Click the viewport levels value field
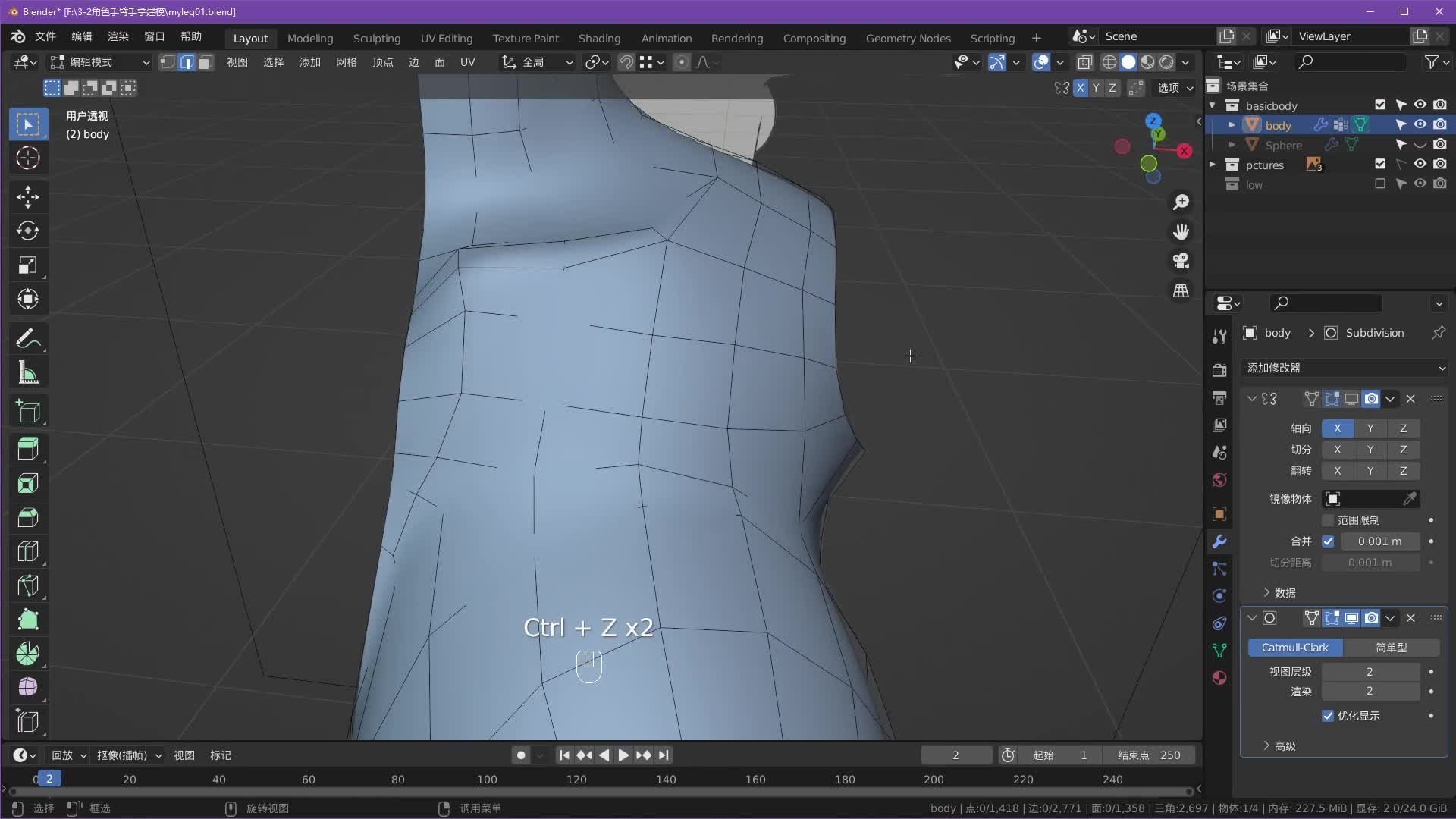Viewport: 1456px width, 819px height. click(1370, 672)
